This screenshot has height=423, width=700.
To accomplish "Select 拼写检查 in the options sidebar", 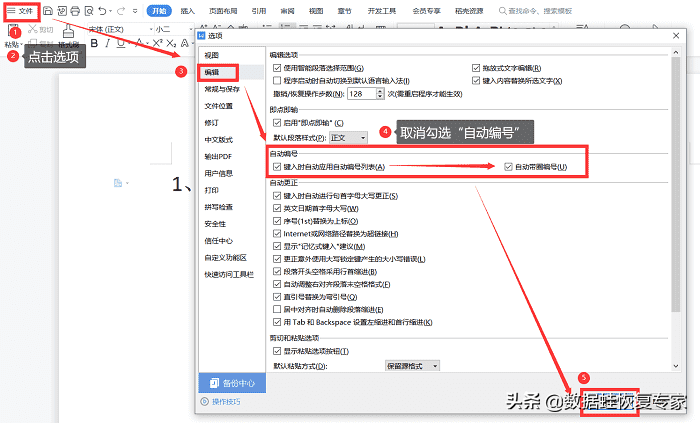I will pyautogui.click(x=218, y=207).
